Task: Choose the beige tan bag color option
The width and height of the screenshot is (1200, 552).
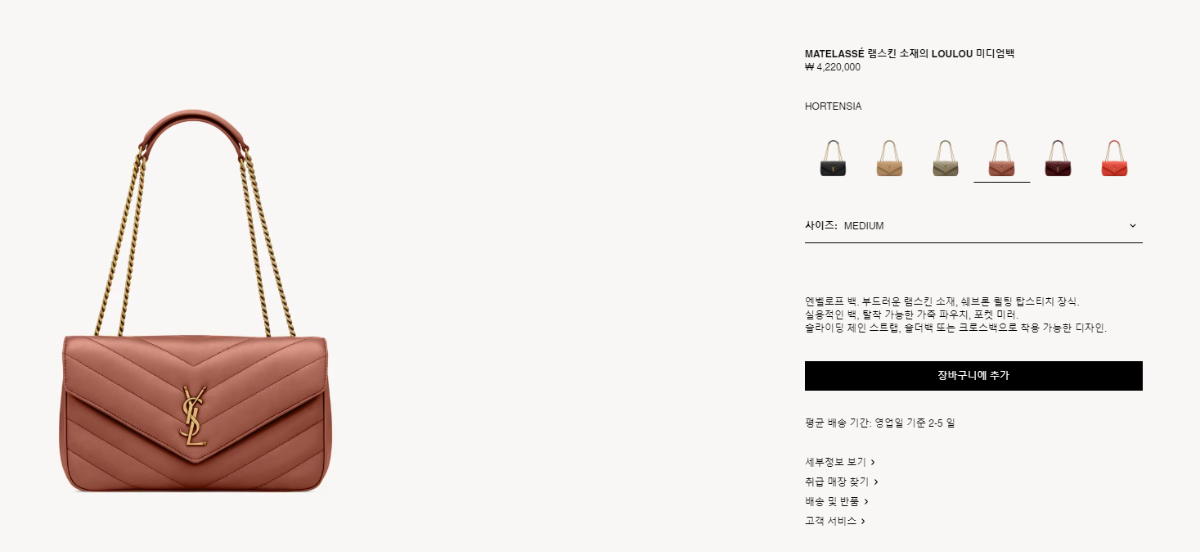Action: (x=889, y=158)
